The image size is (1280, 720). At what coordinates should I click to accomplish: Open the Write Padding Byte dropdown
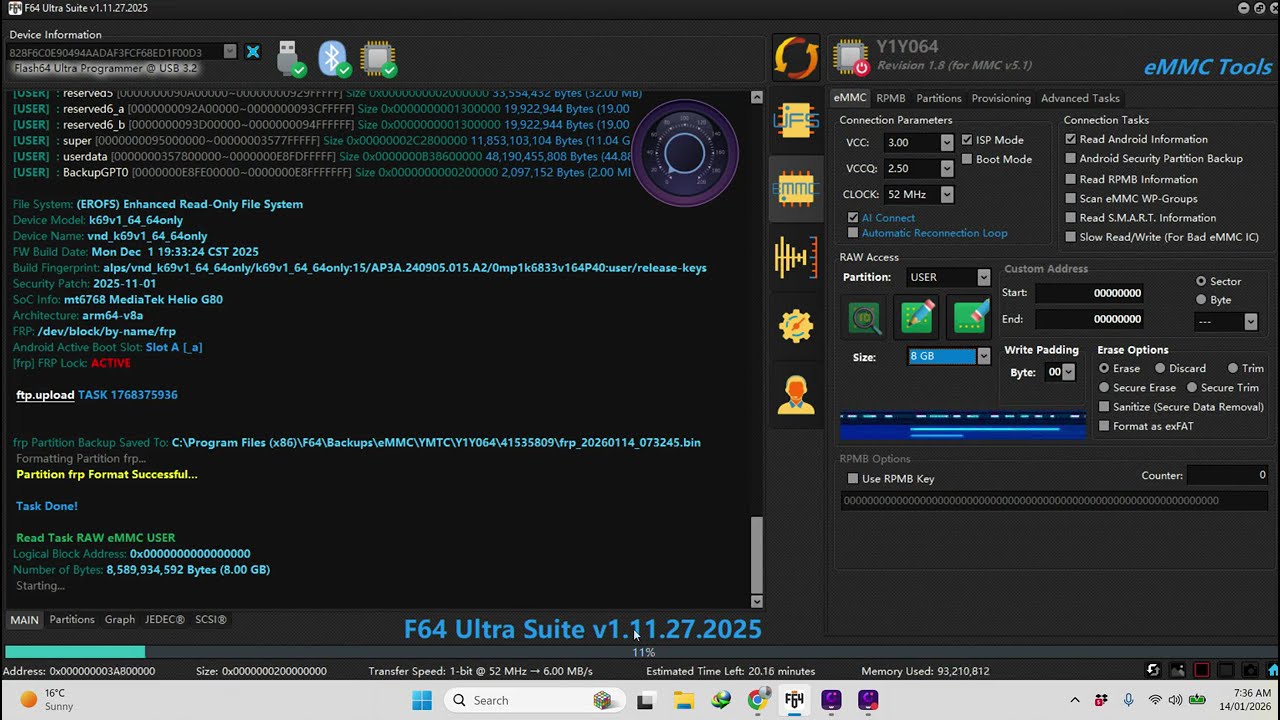pos(1068,372)
